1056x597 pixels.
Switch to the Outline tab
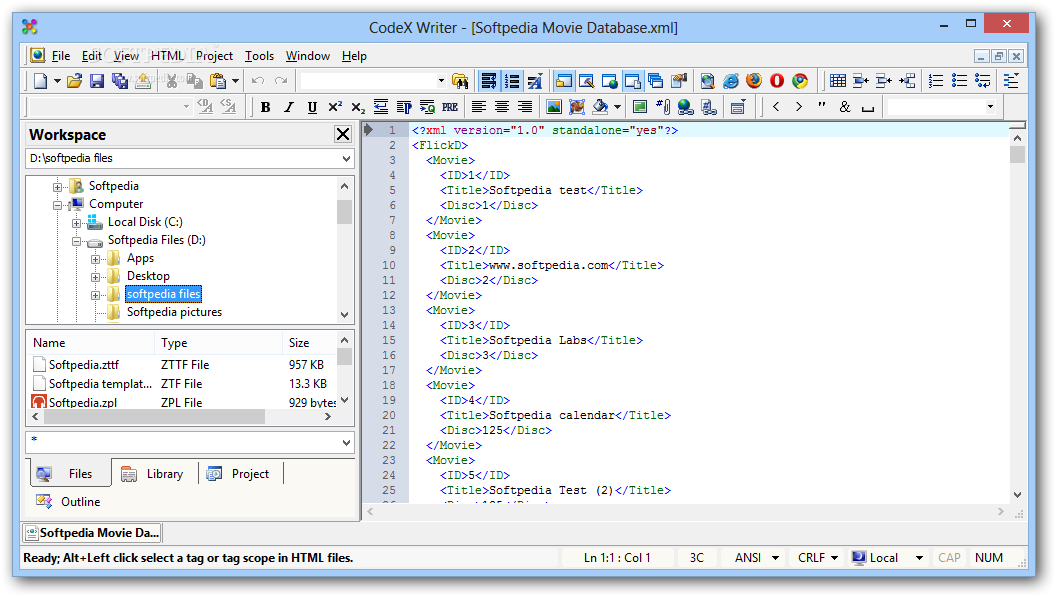[x=69, y=502]
